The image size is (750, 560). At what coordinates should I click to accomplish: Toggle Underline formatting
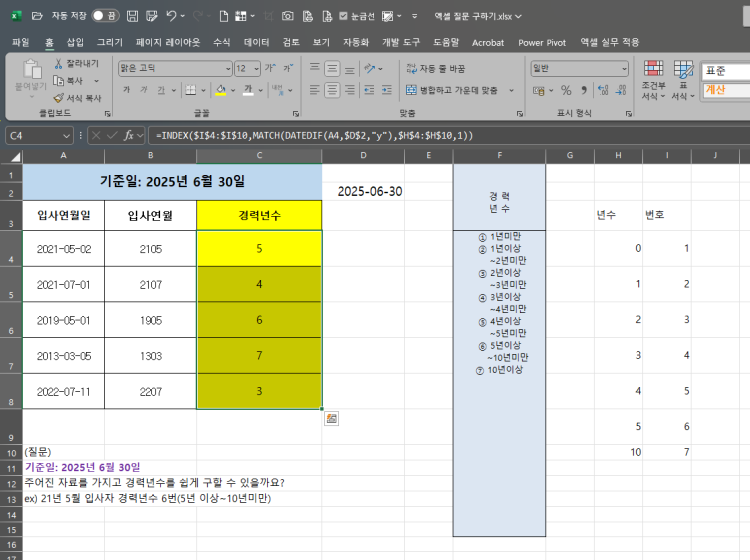click(161, 90)
